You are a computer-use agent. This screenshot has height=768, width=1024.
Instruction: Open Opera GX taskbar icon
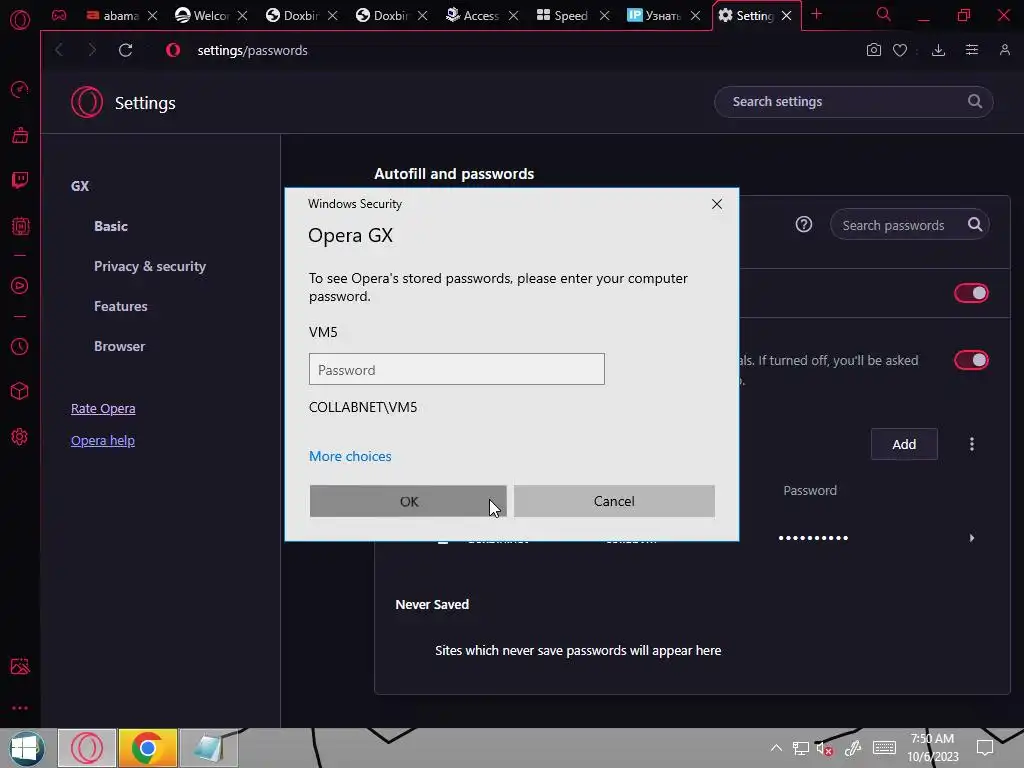pos(87,748)
